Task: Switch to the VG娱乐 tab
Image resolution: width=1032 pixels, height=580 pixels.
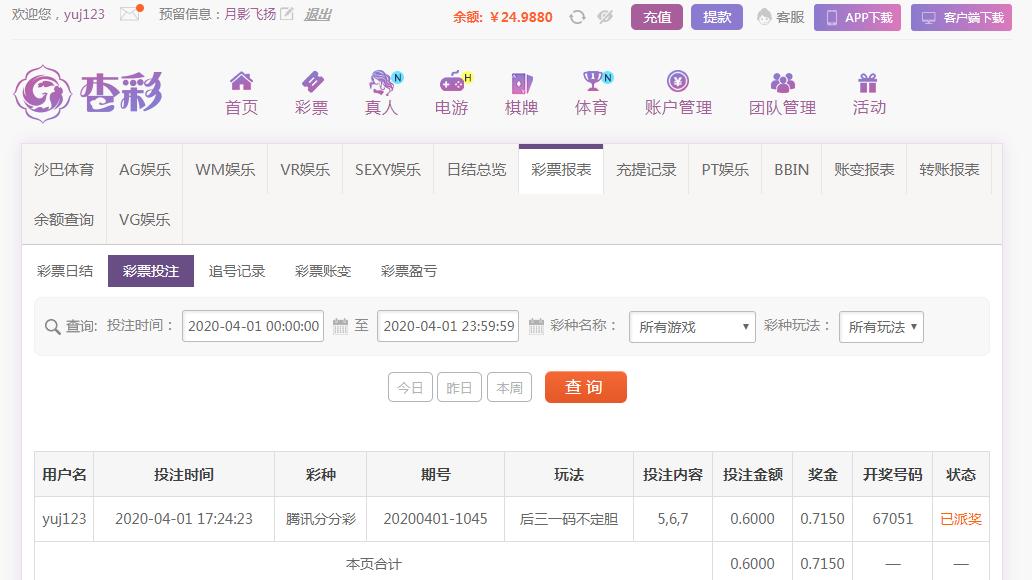Action: [x=145, y=219]
